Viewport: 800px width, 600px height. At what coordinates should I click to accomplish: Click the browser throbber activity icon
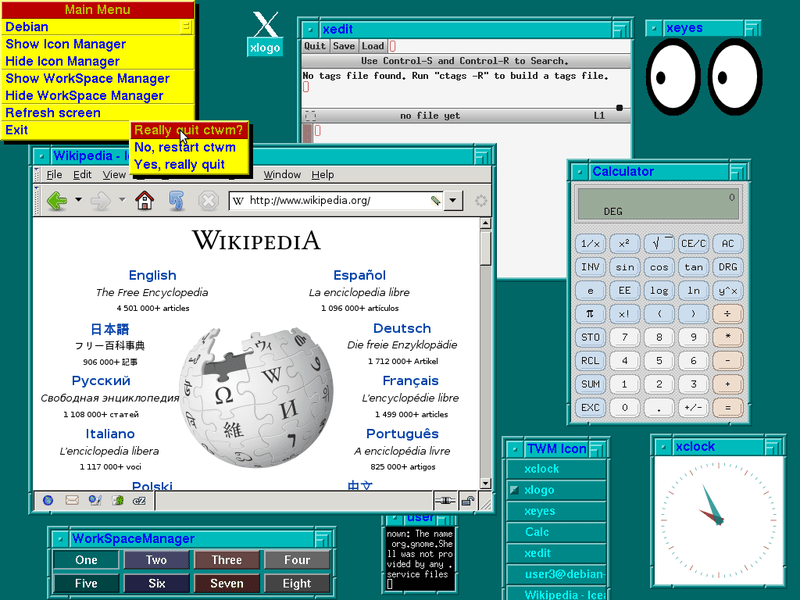(x=481, y=201)
